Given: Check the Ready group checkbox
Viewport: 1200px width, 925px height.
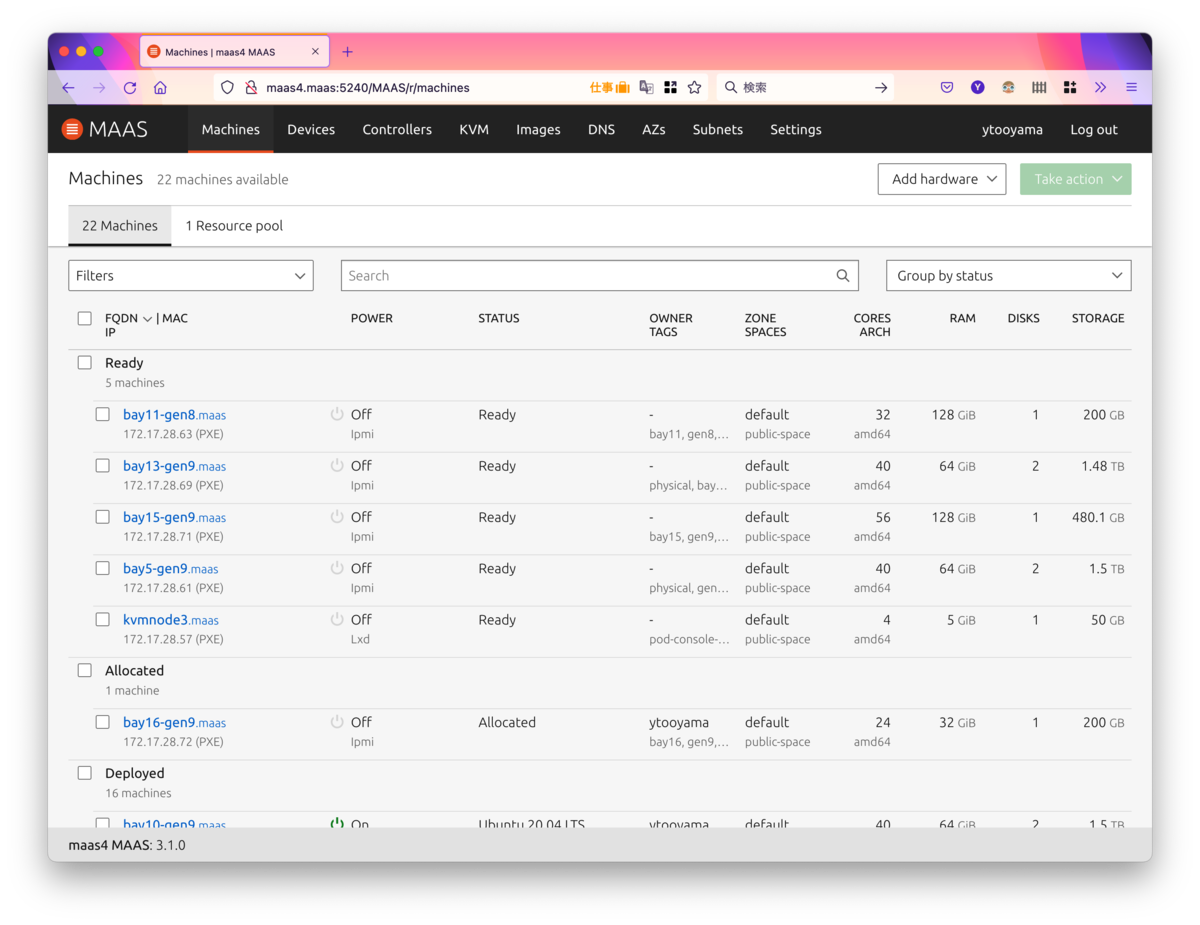Looking at the screenshot, I should click(x=85, y=363).
